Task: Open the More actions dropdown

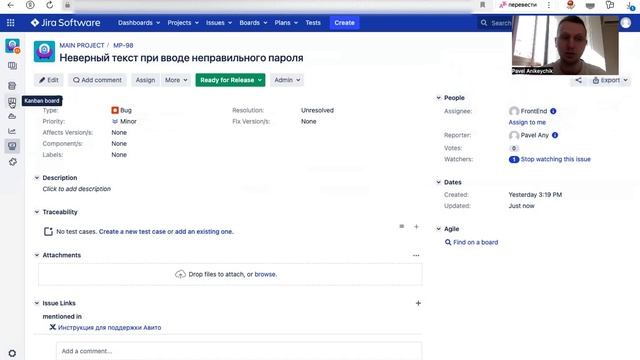Action: (x=176, y=80)
